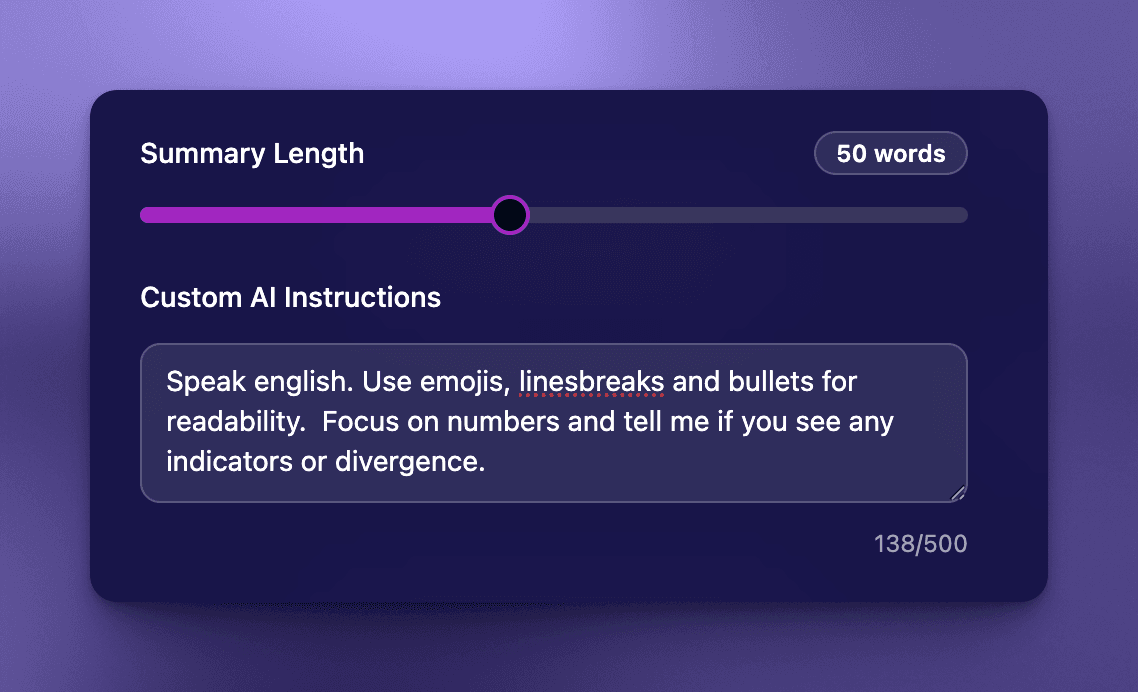
Task: Click the slider thumb on Summary Length
Action: tap(510, 215)
